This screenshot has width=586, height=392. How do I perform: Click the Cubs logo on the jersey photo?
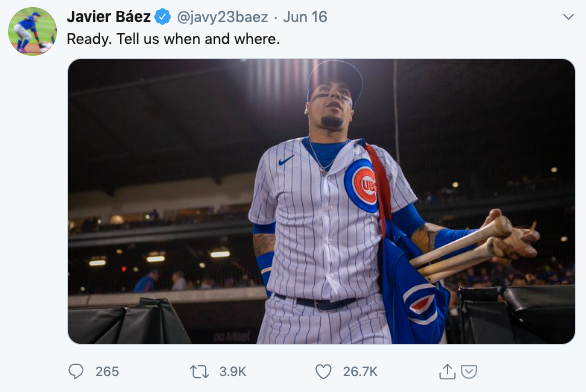click(361, 186)
